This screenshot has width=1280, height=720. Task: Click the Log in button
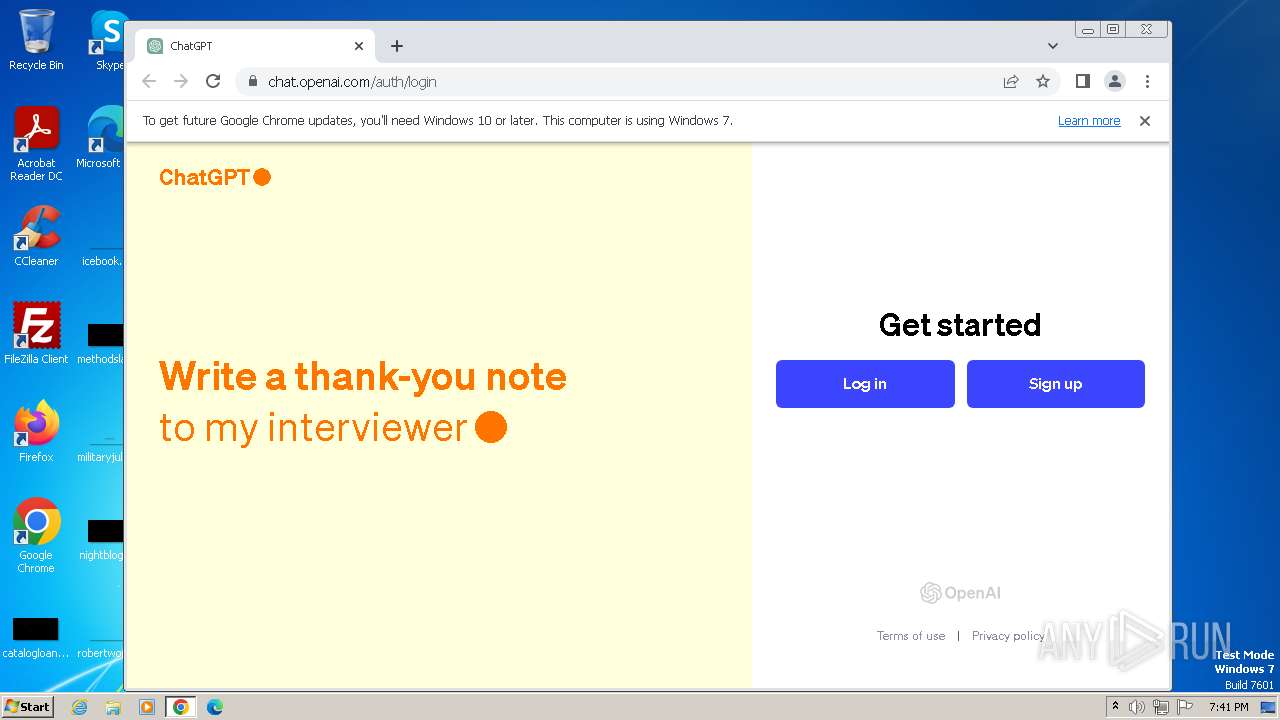point(865,384)
